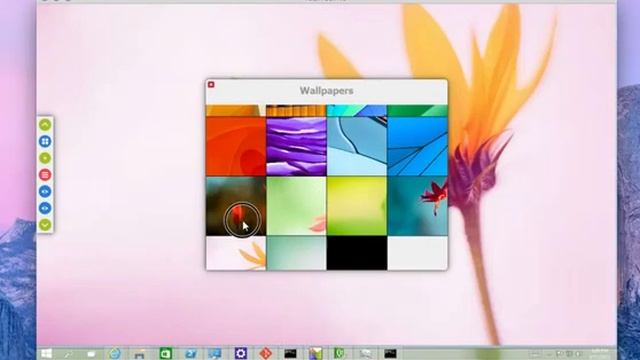Click the green up-chevron button in side toolbar
640x360 pixels.
click(x=45, y=124)
